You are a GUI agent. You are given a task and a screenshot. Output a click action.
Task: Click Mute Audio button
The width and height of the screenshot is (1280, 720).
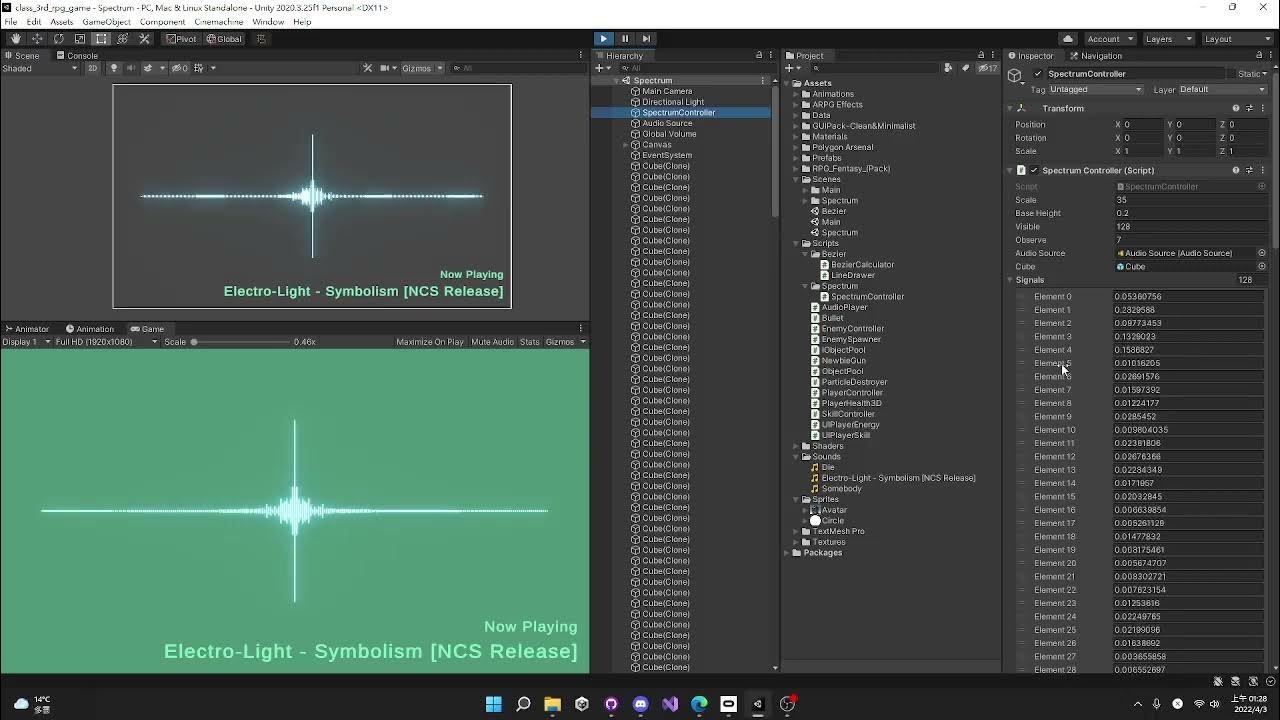tap(492, 342)
